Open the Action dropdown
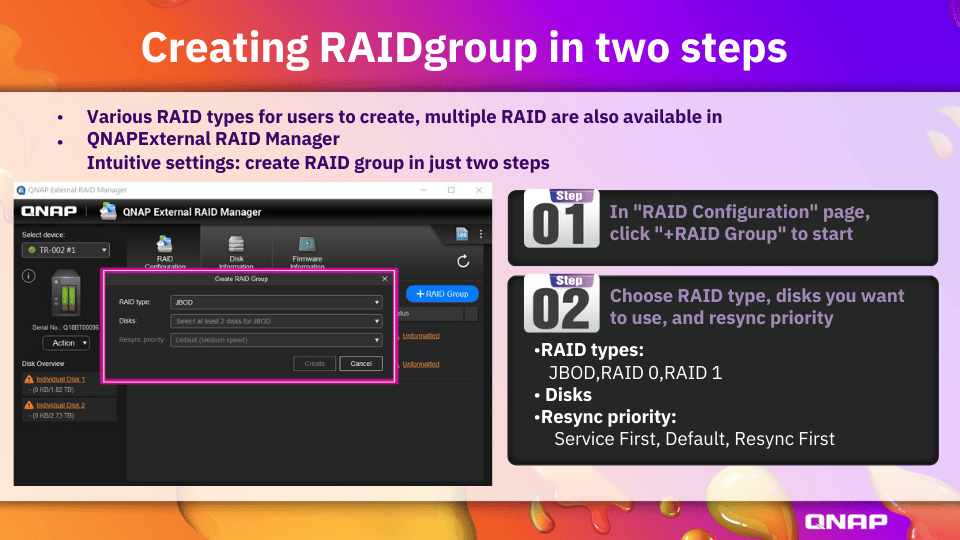Viewport: 960px width, 540px height. click(66, 343)
